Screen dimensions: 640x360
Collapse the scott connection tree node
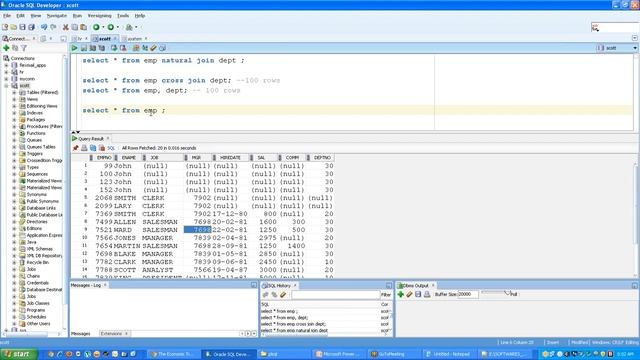[x=6, y=86]
